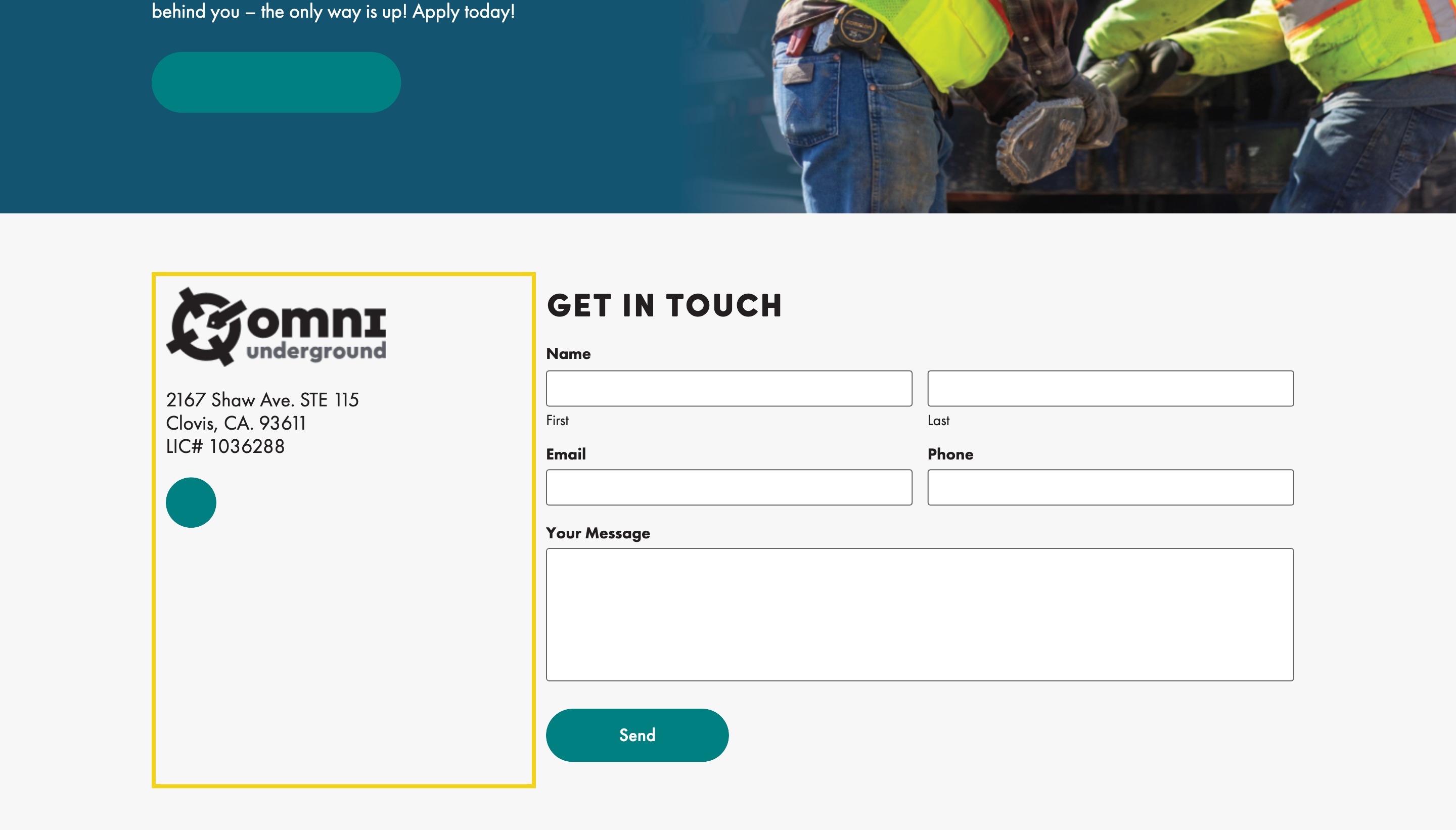Click inside the Your Message text area

click(x=920, y=614)
